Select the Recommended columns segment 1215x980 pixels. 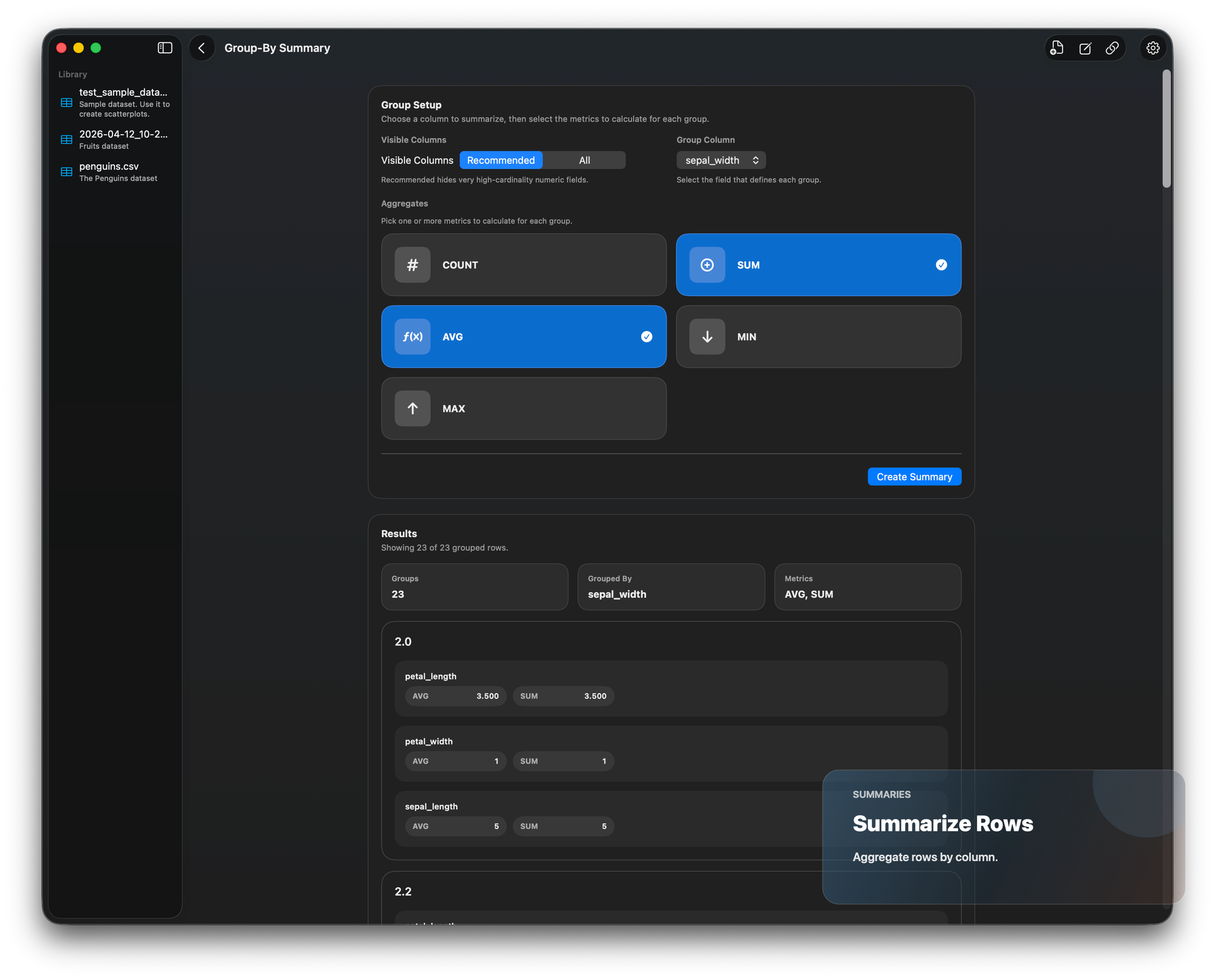(x=501, y=160)
